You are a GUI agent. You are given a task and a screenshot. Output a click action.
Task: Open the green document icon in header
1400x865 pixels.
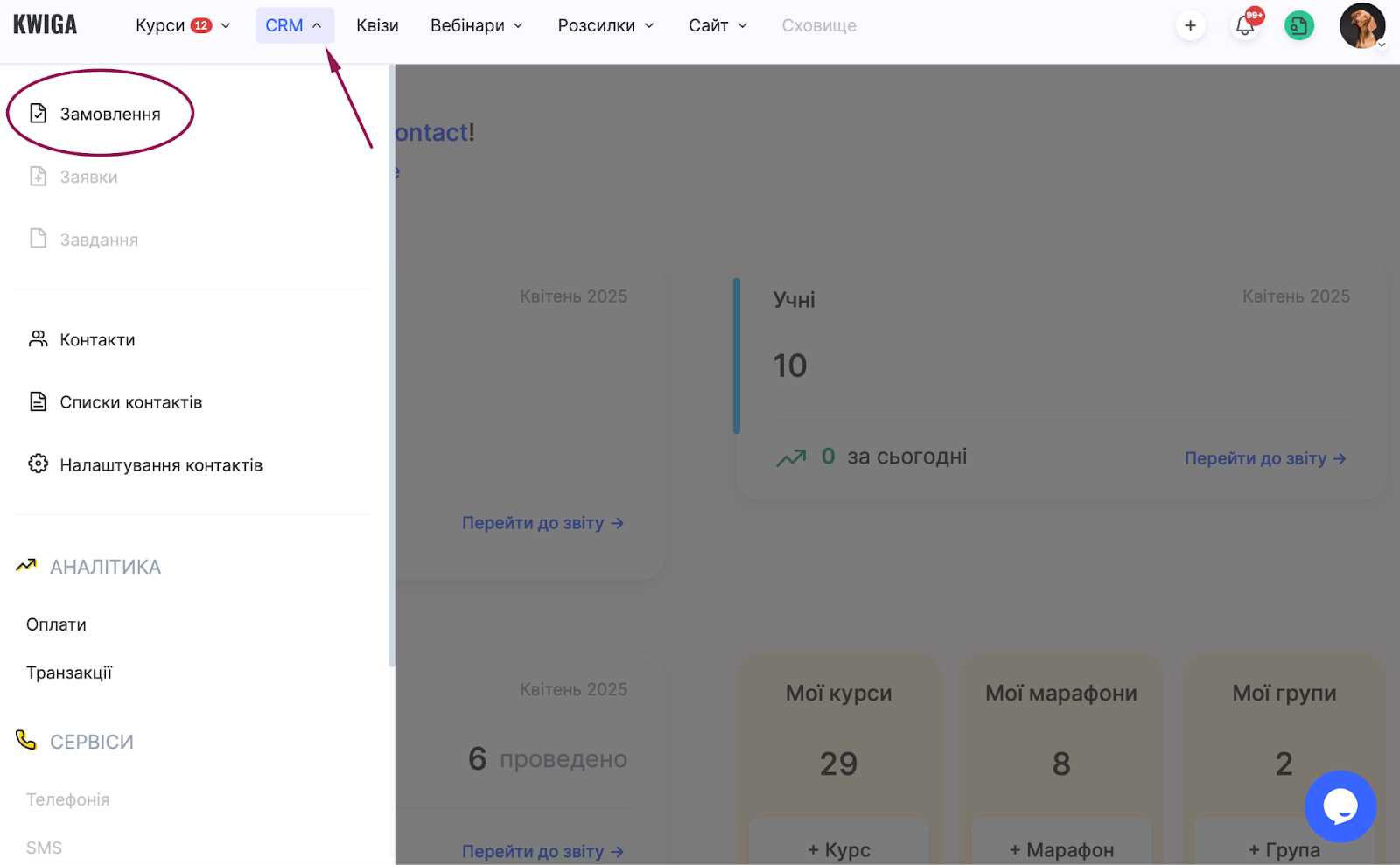click(x=1298, y=25)
